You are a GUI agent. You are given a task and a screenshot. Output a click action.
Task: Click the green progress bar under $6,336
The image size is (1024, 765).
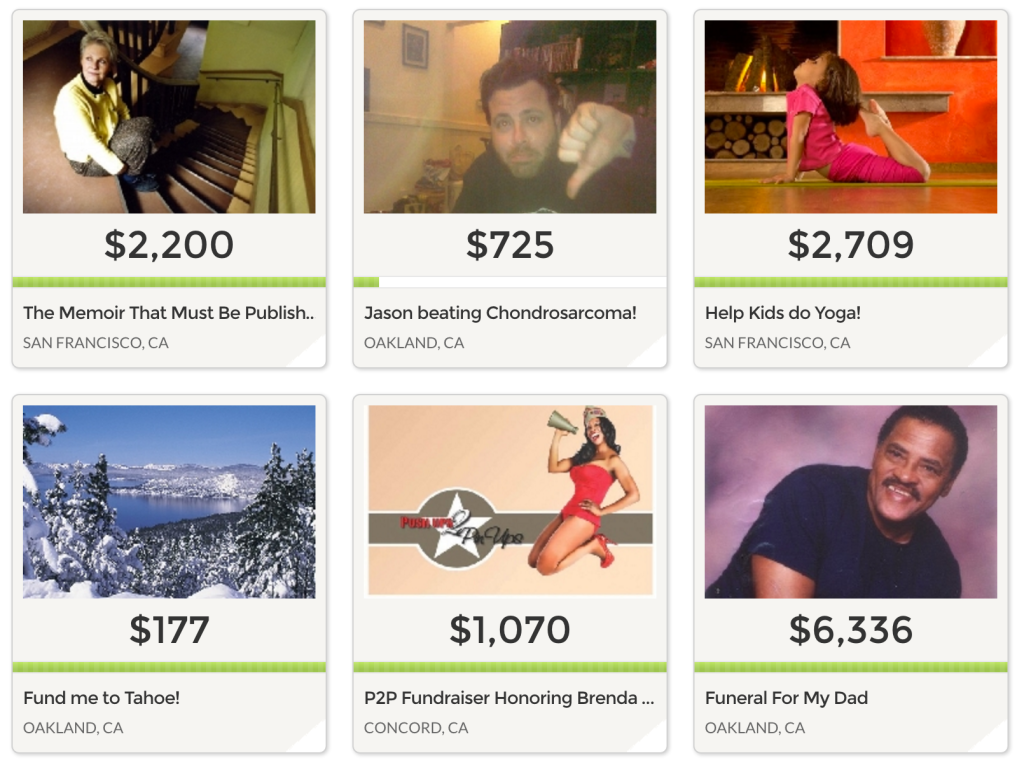click(x=850, y=667)
